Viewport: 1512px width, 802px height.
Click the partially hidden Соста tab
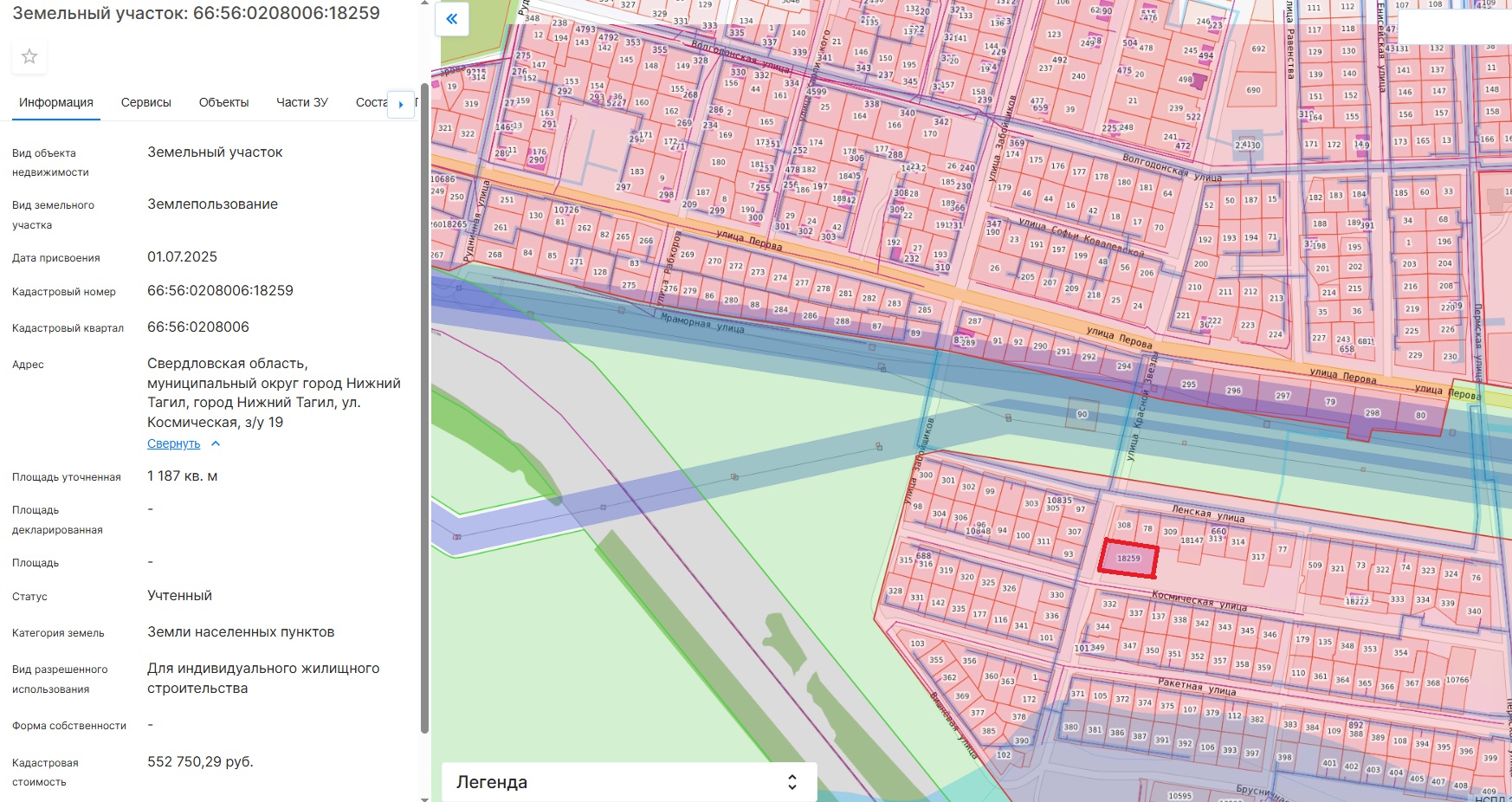(x=371, y=102)
